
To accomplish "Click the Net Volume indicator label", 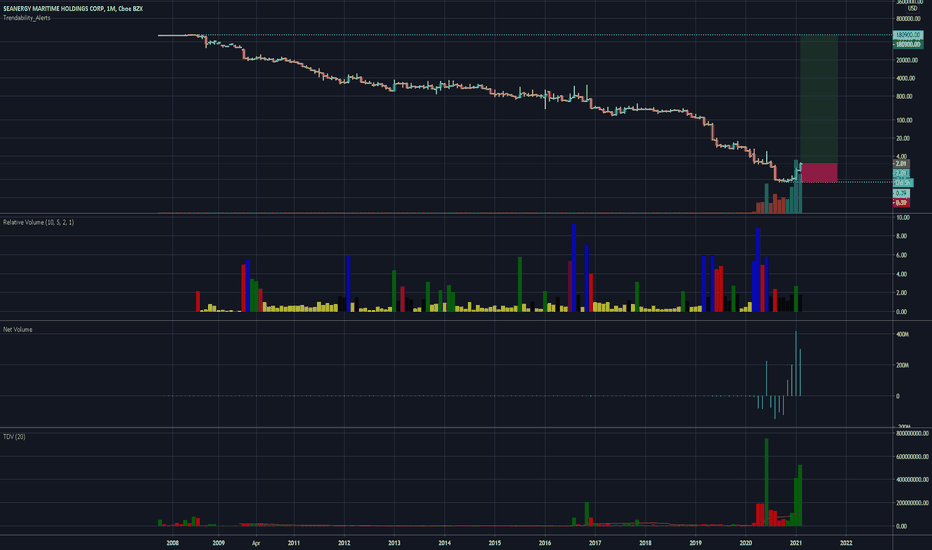I will point(18,329).
